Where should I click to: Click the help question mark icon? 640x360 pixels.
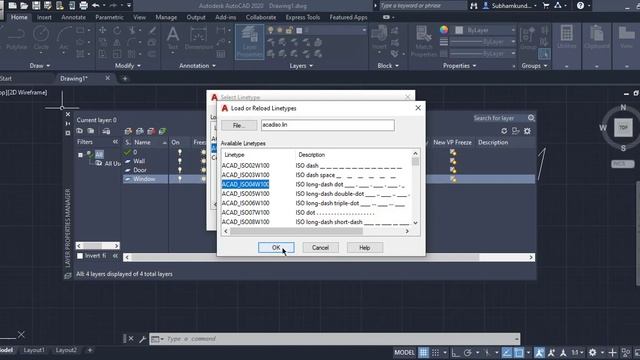[580, 6]
